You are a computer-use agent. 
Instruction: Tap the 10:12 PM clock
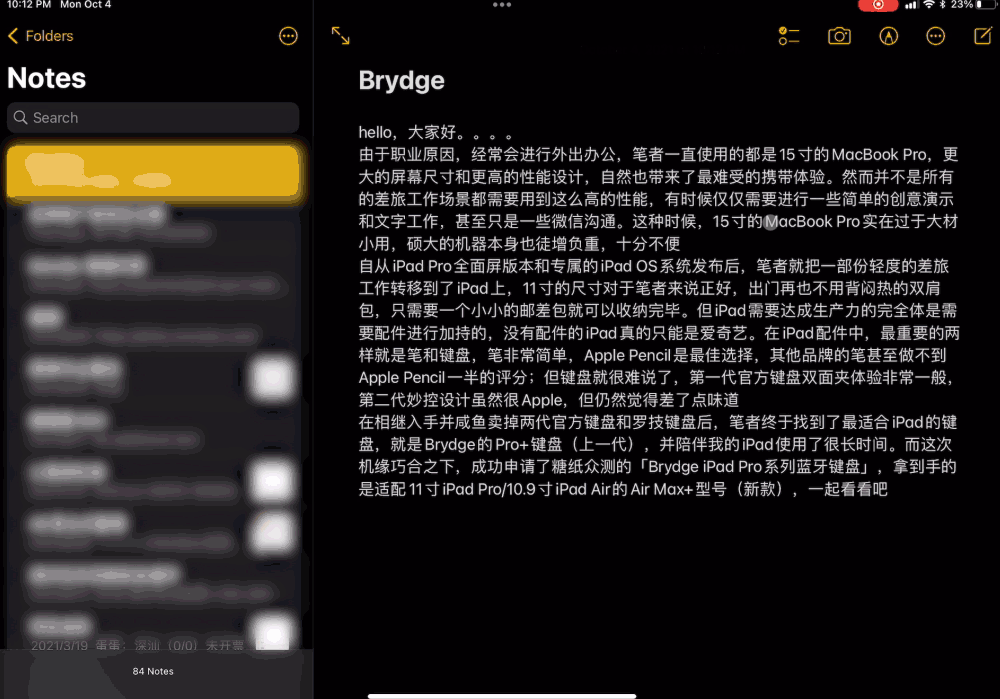[x=29, y=5]
